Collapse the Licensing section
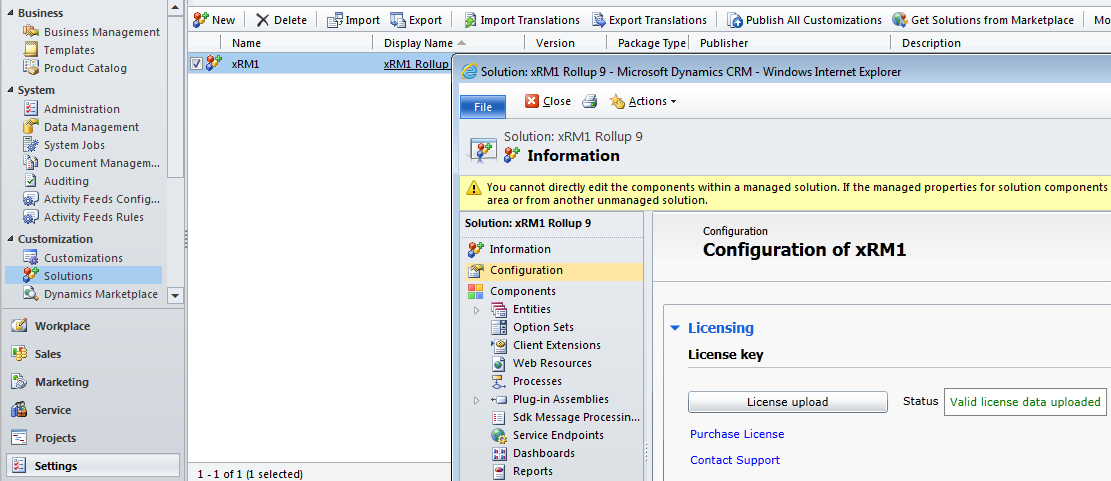Viewport: 1111px width, 481px height. pos(675,328)
